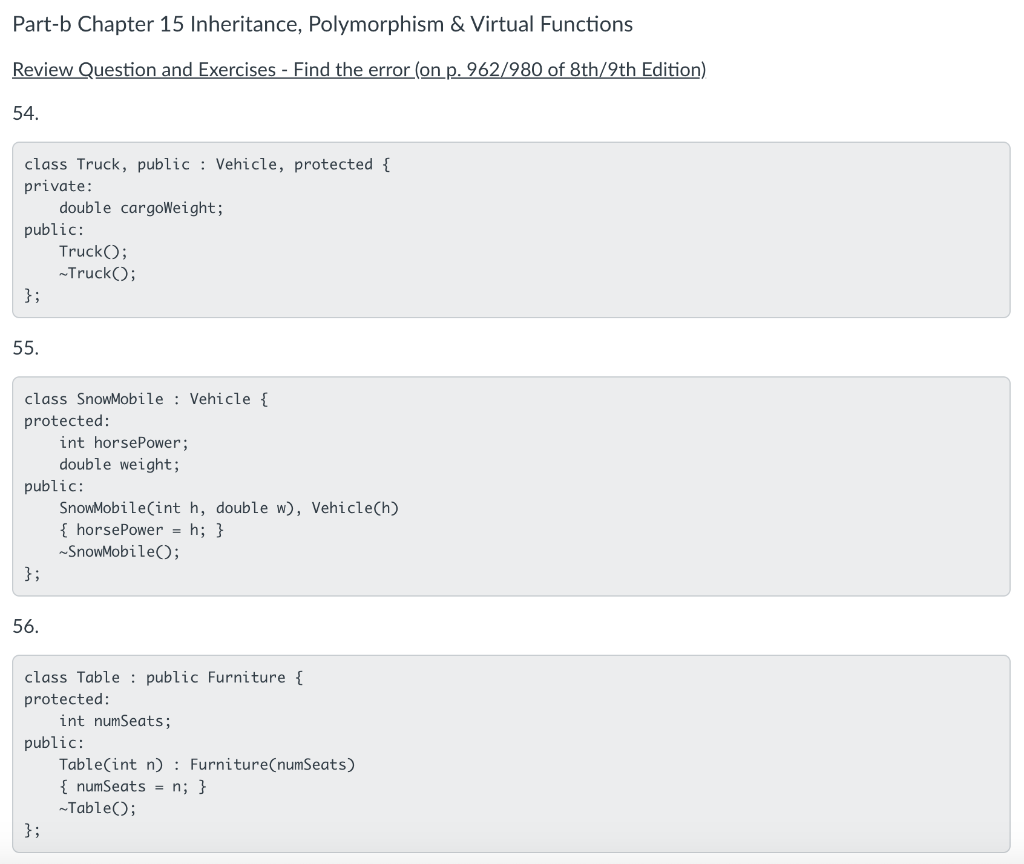Screen dimensions: 1024x864
Task: Click the 'SnowMobile(int h, double w)' constructor line
Action: tap(230, 507)
